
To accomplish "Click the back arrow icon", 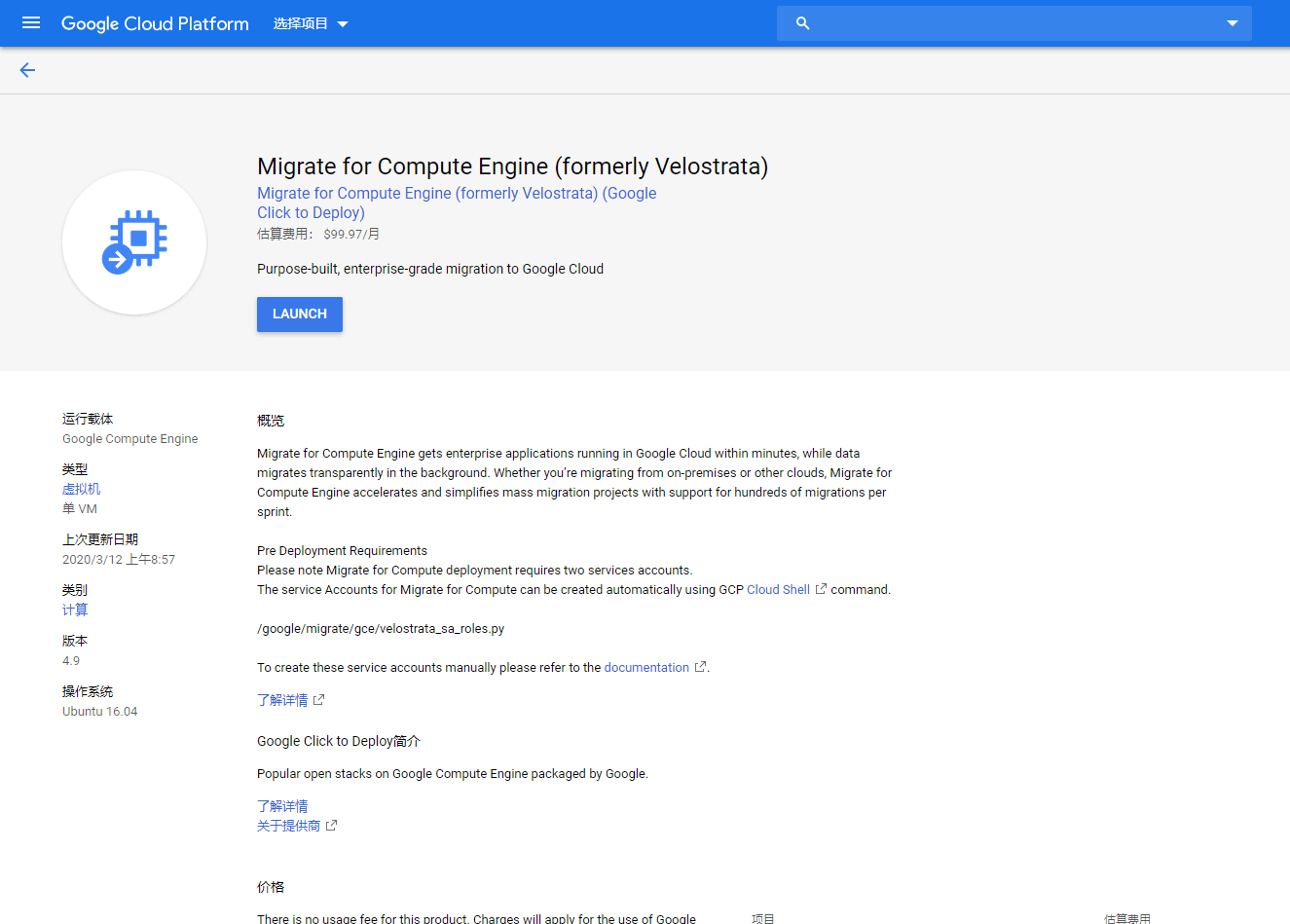I will pos(27,70).
